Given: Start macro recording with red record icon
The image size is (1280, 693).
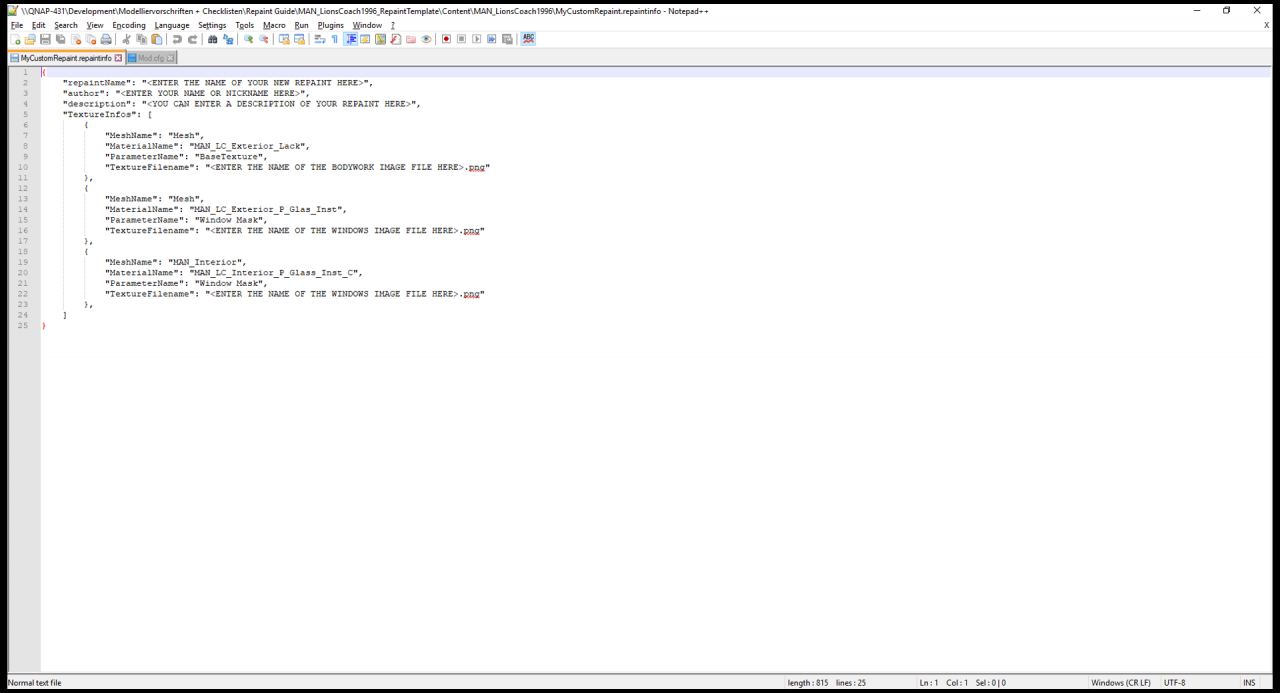Looking at the screenshot, I should point(446,39).
